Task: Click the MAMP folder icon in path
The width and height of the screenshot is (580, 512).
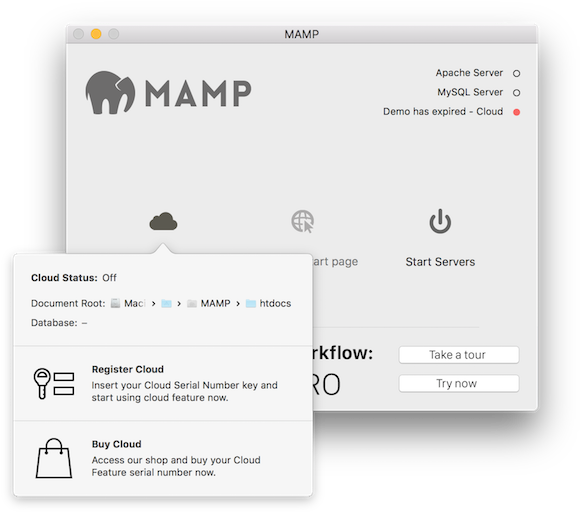Action: tap(192, 304)
